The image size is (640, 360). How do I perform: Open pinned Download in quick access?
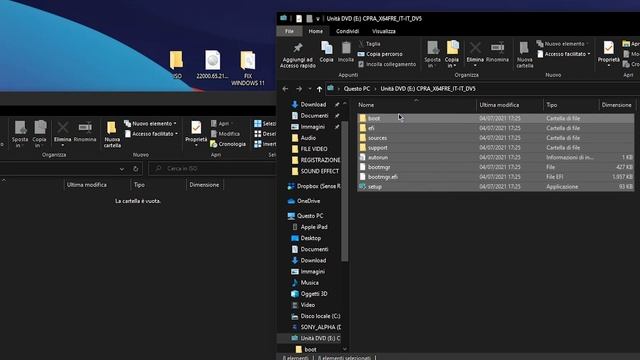point(313,104)
